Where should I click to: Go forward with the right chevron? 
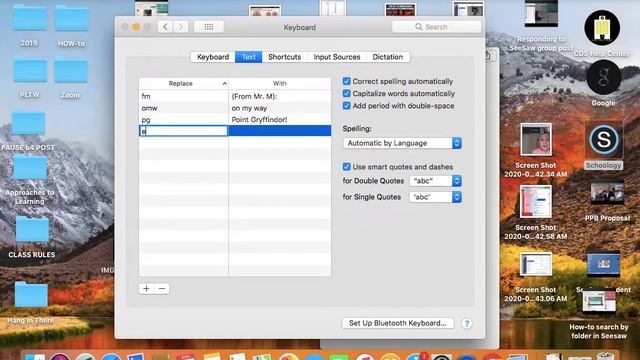tap(180, 27)
